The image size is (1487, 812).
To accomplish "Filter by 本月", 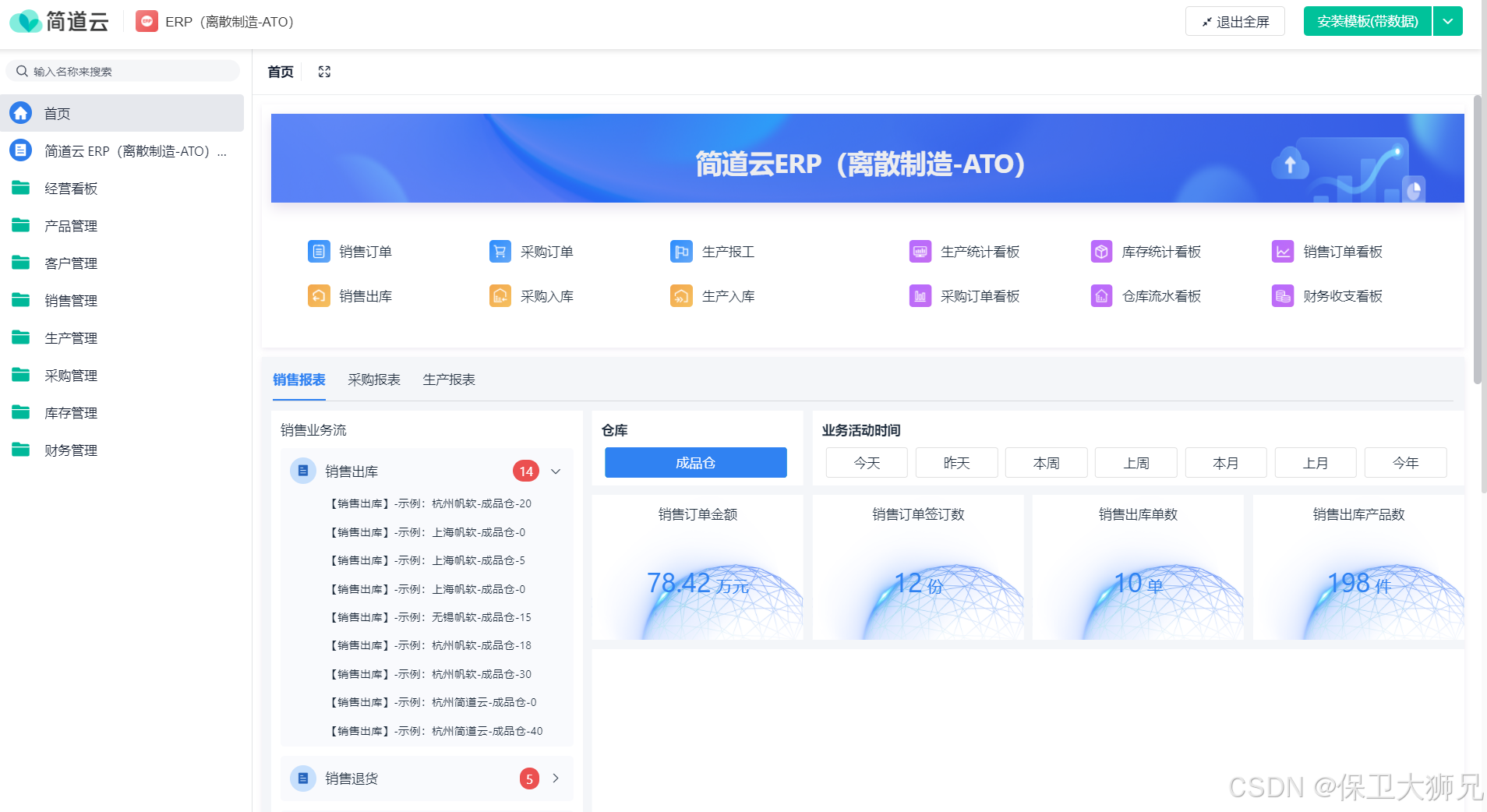I will click(1226, 462).
